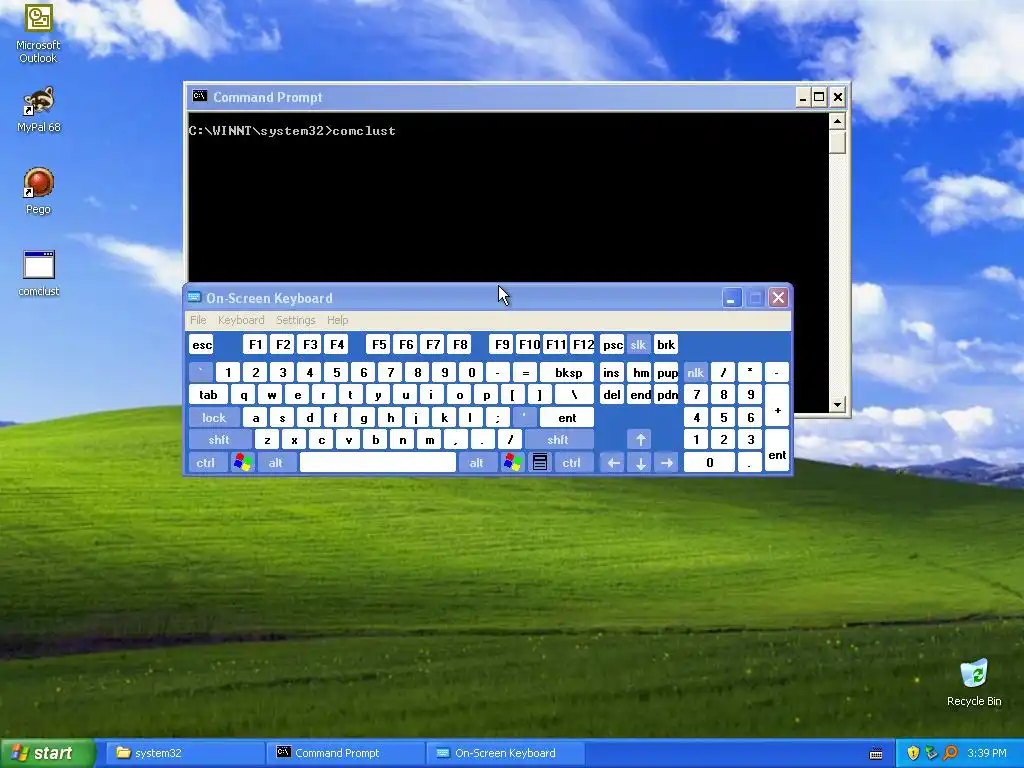Screen dimensions: 1024x768
Task: Open the Keyboard menu
Action: [241, 320]
